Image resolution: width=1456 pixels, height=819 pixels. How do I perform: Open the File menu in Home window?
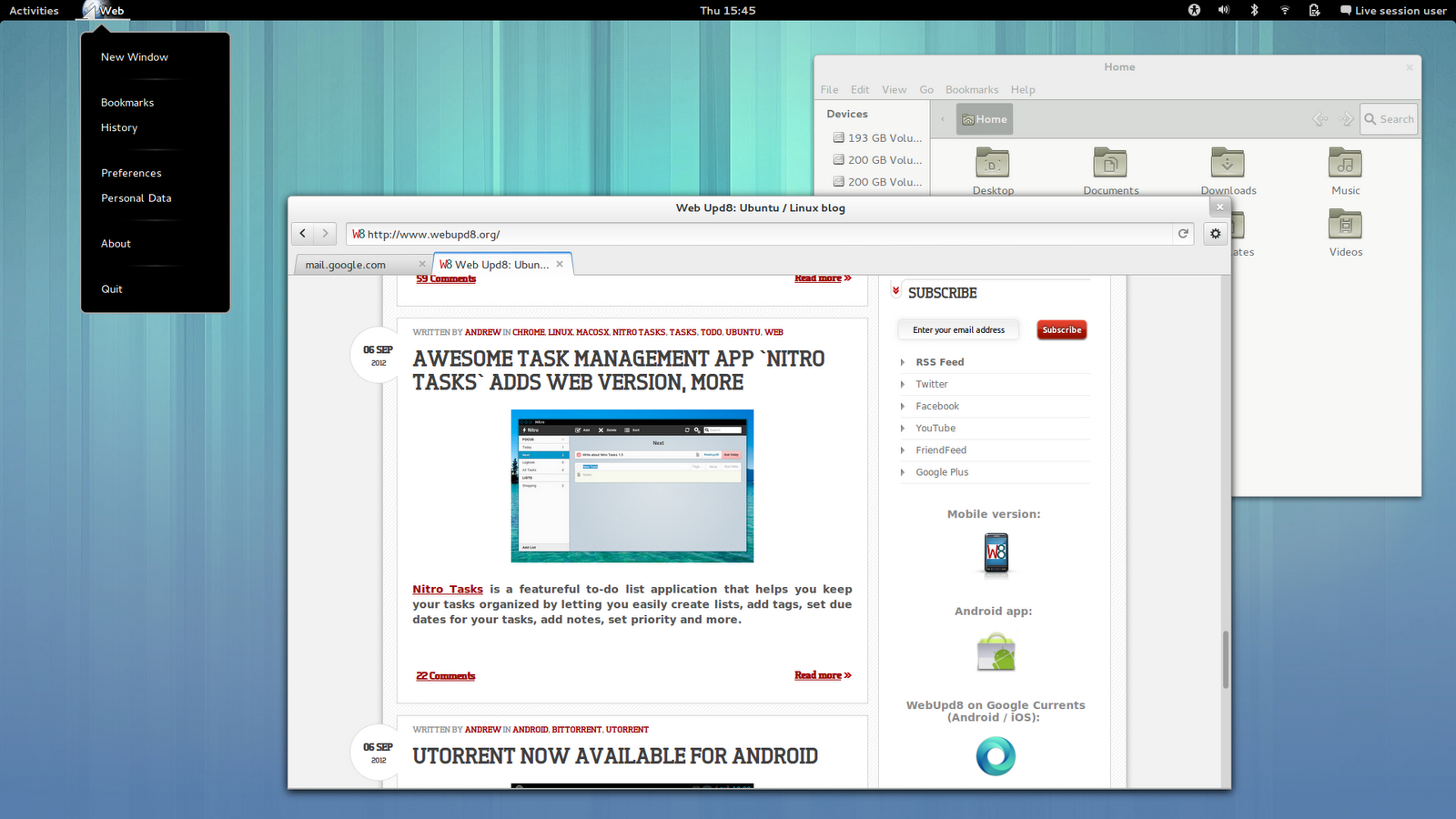click(x=829, y=89)
